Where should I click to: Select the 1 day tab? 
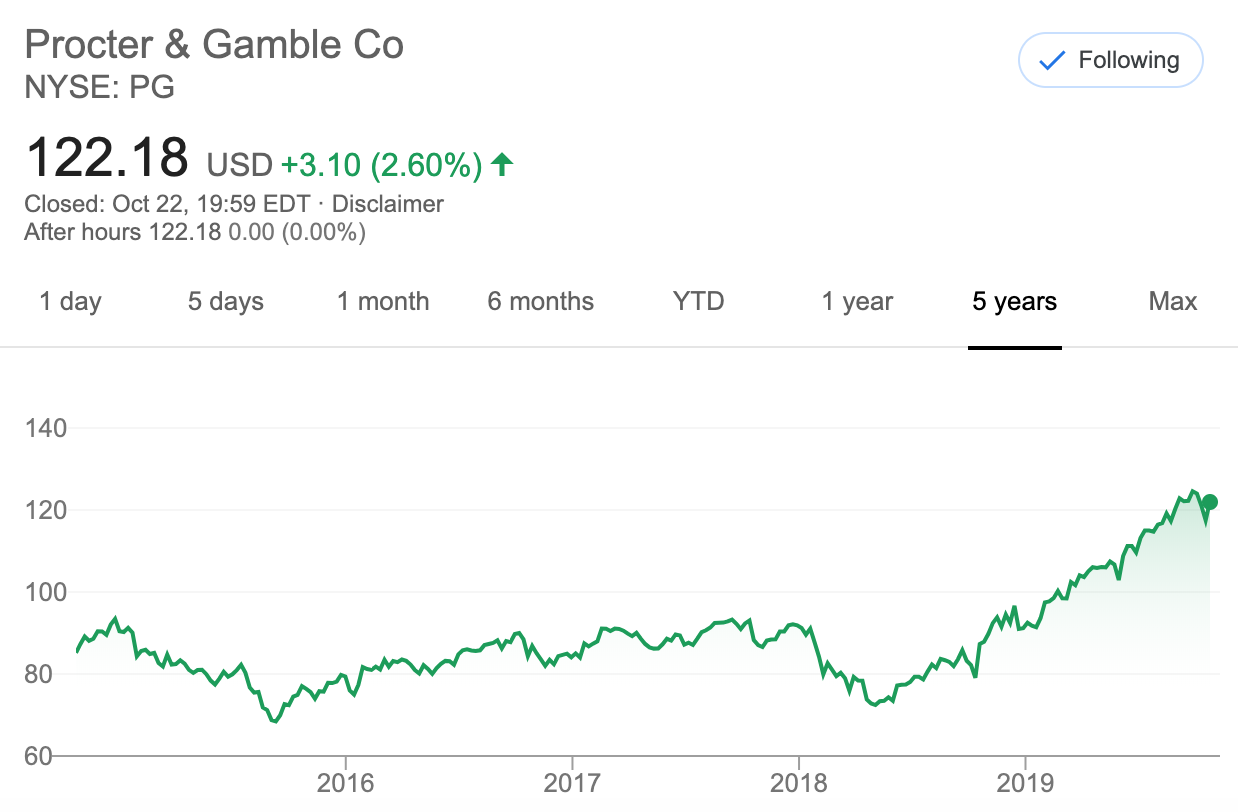[x=70, y=302]
